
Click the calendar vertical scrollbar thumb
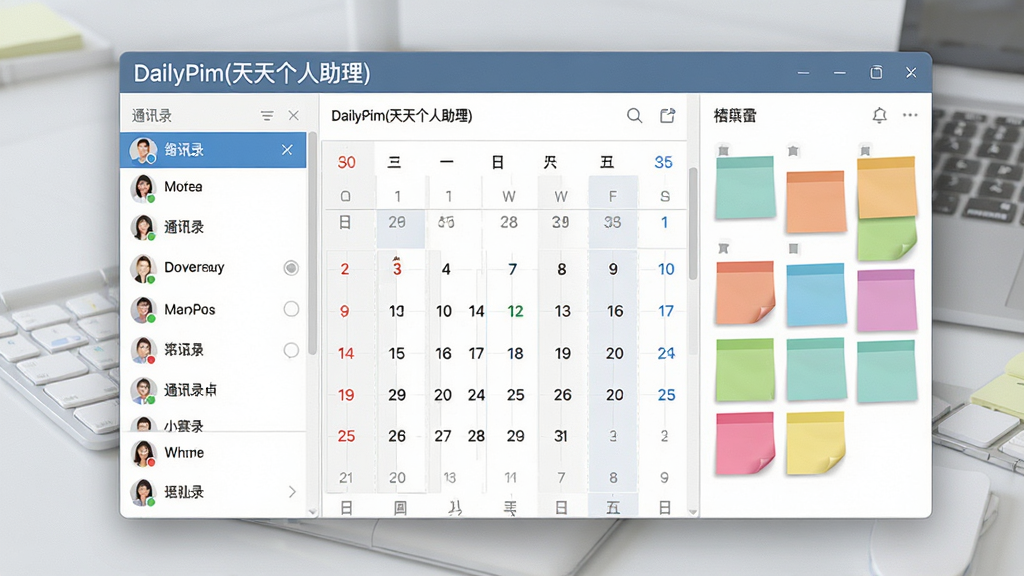tap(693, 224)
